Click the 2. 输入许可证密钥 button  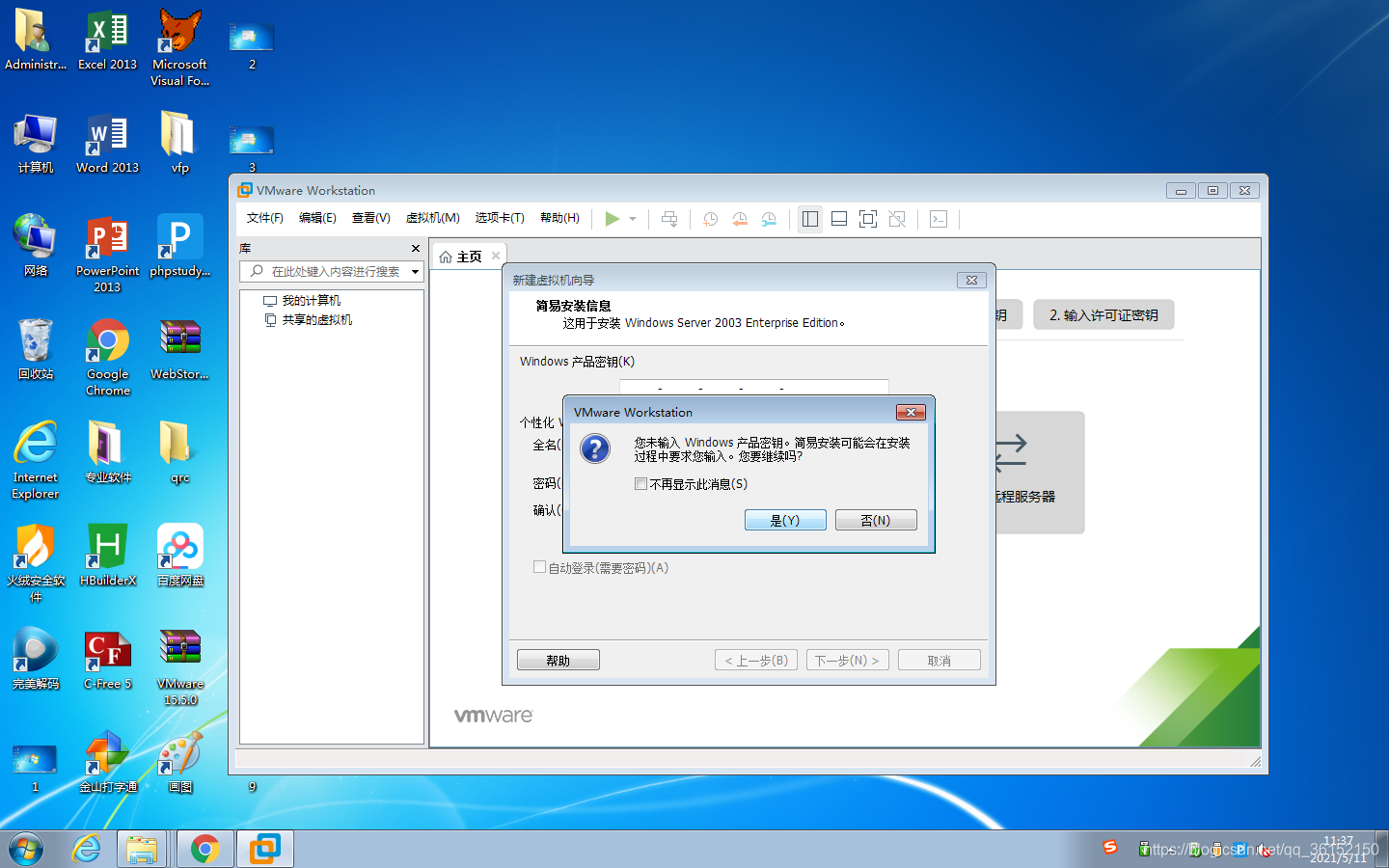[x=1103, y=314]
